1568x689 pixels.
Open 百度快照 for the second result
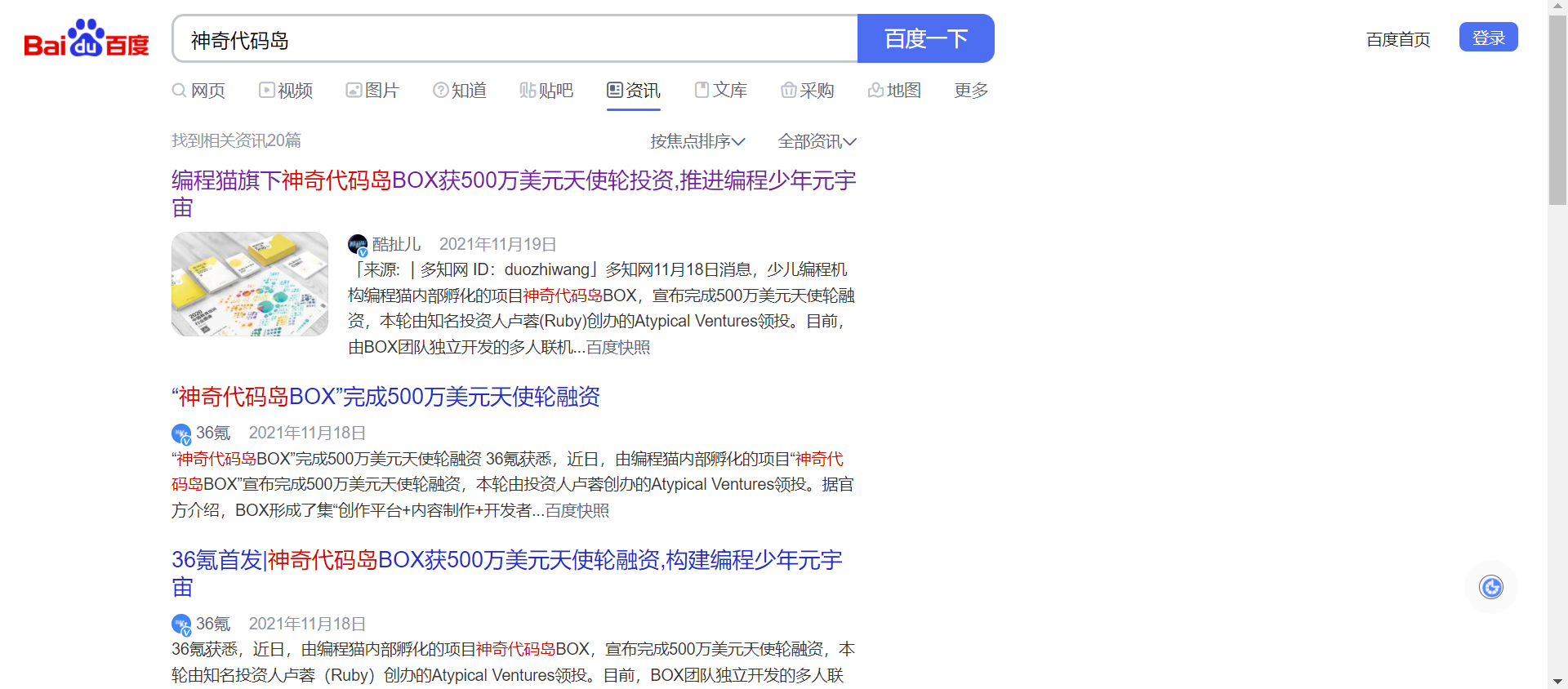click(x=577, y=511)
